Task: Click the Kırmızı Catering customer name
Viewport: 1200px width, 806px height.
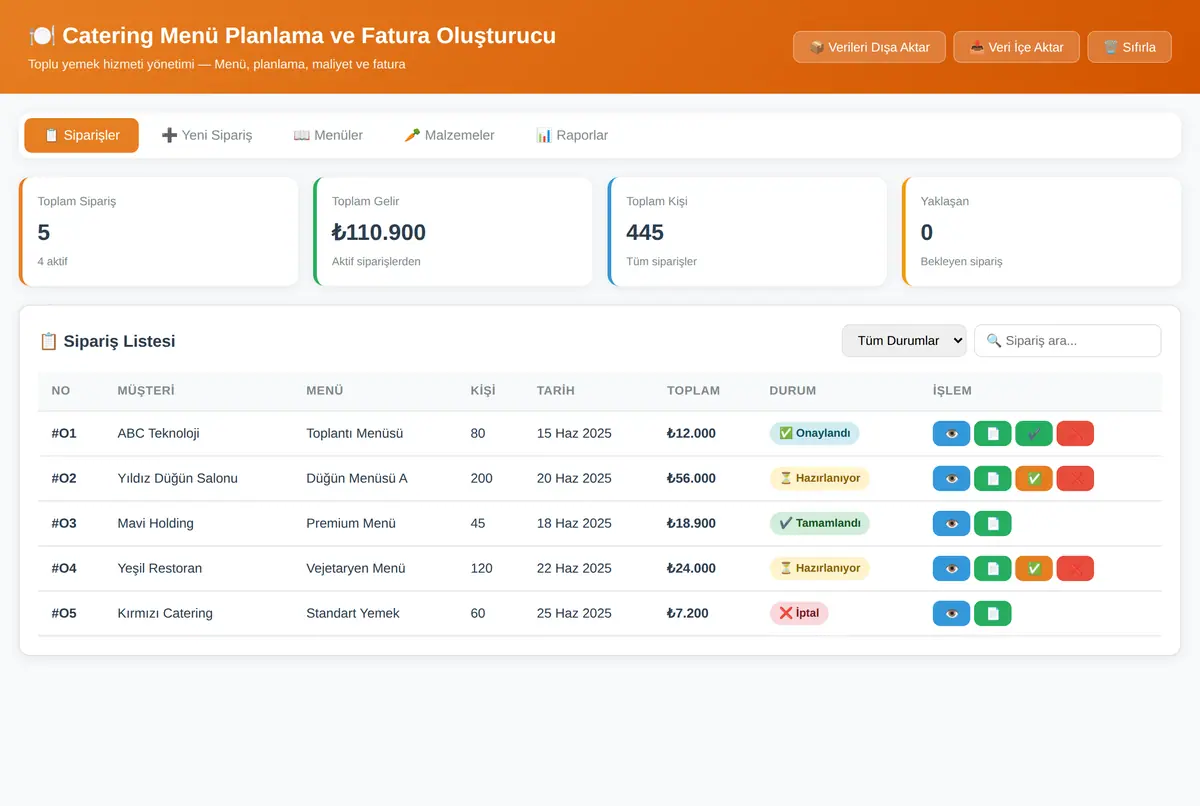Action: click(165, 614)
